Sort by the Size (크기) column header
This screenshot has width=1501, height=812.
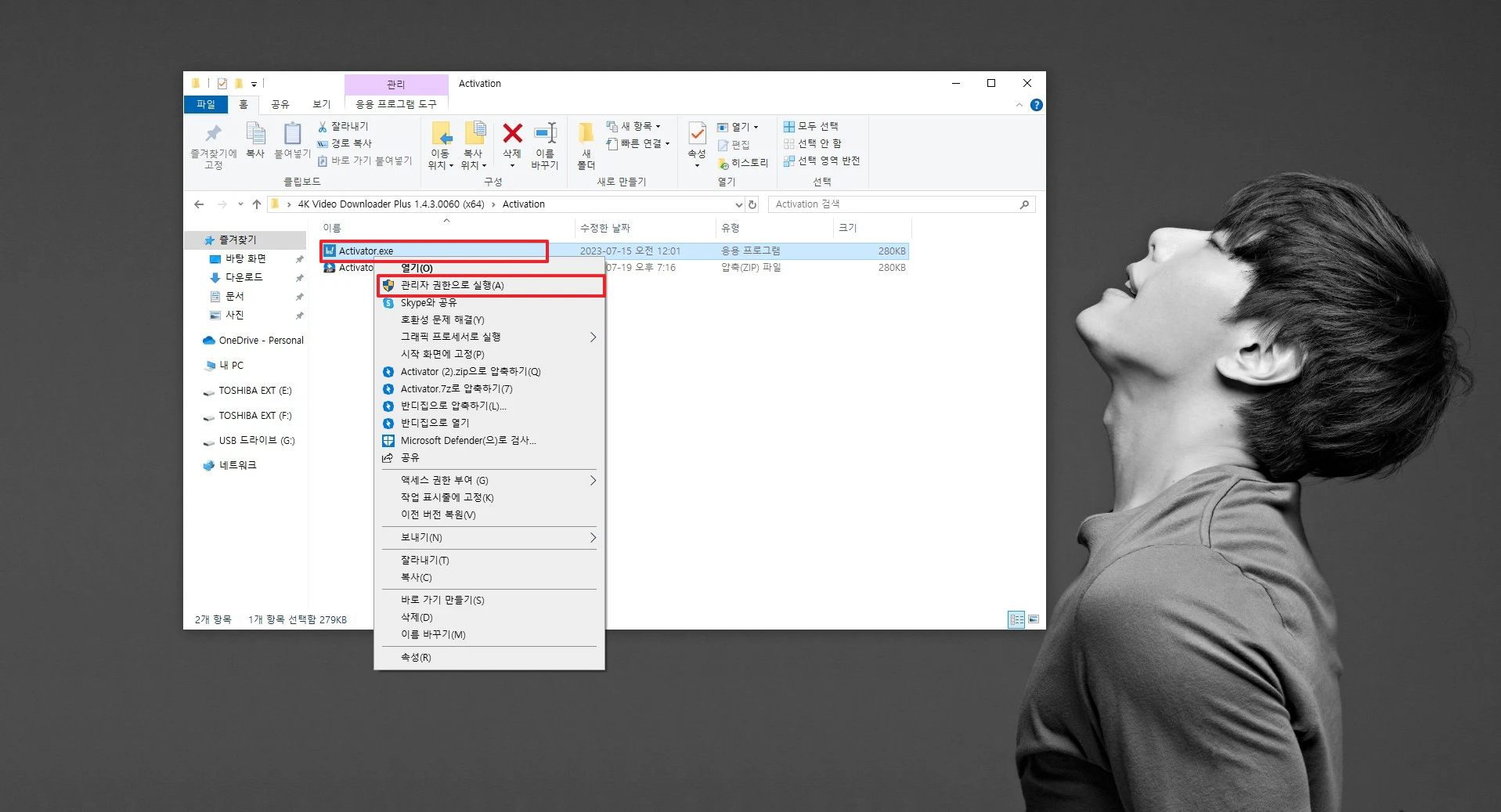click(872, 229)
